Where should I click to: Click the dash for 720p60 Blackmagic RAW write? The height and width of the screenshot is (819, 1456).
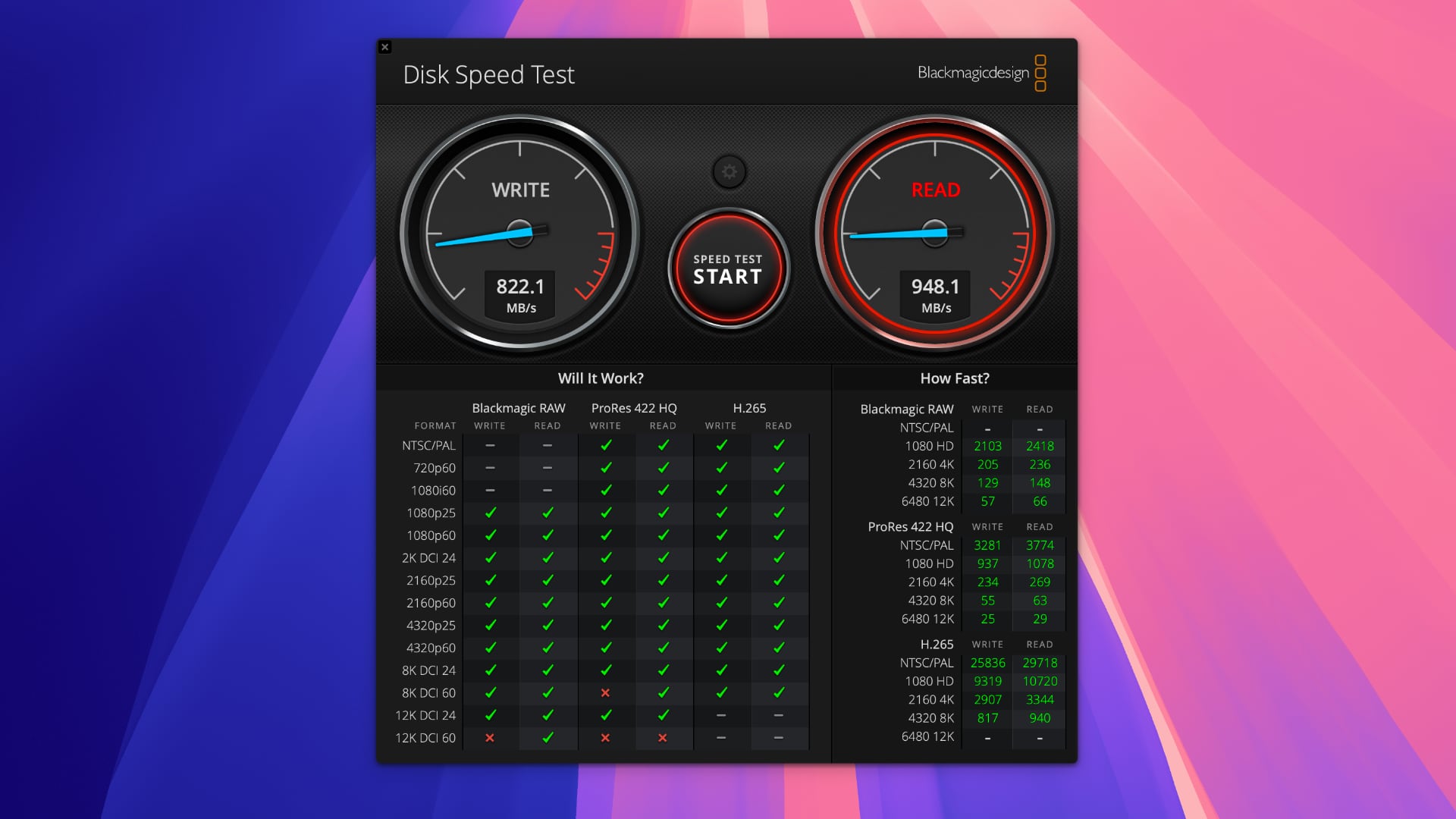pos(490,469)
